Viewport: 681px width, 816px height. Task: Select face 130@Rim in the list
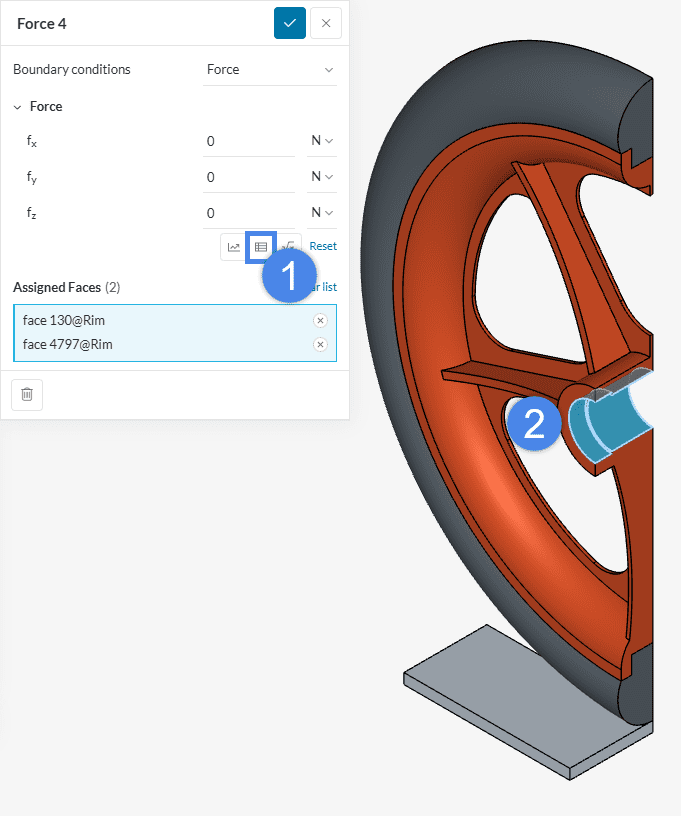(64, 320)
